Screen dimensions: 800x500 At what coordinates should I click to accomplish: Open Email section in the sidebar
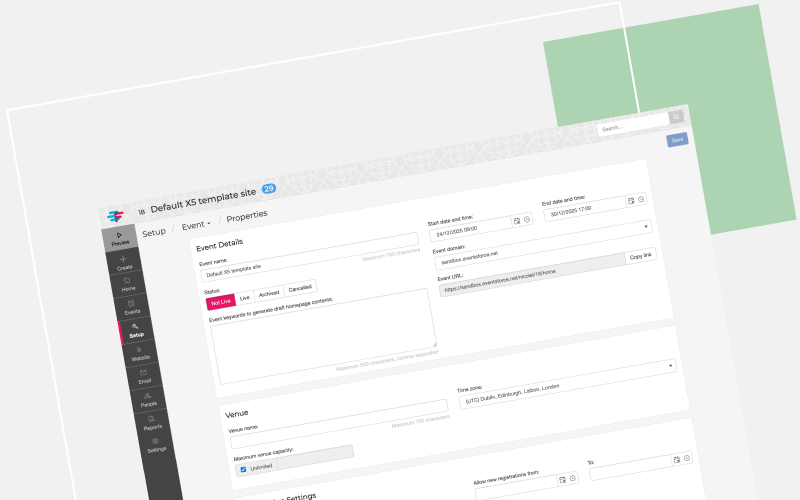point(143,376)
